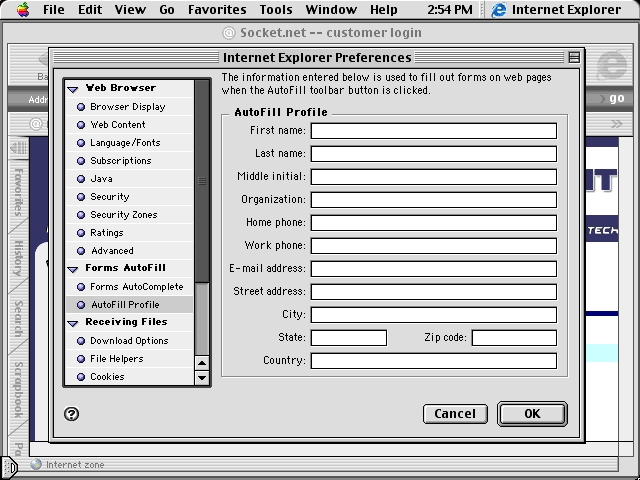
Task: Click the collapse box in Preferences title bar
Action: click(574, 58)
